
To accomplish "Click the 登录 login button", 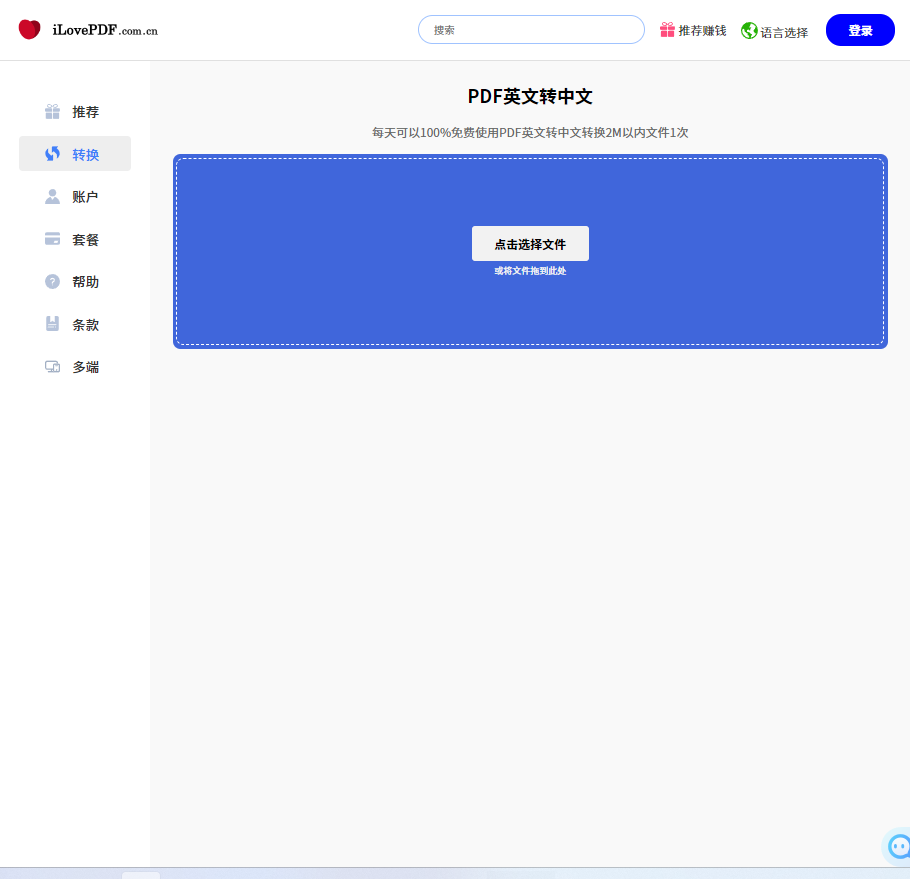I will pyautogui.click(x=860, y=30).
